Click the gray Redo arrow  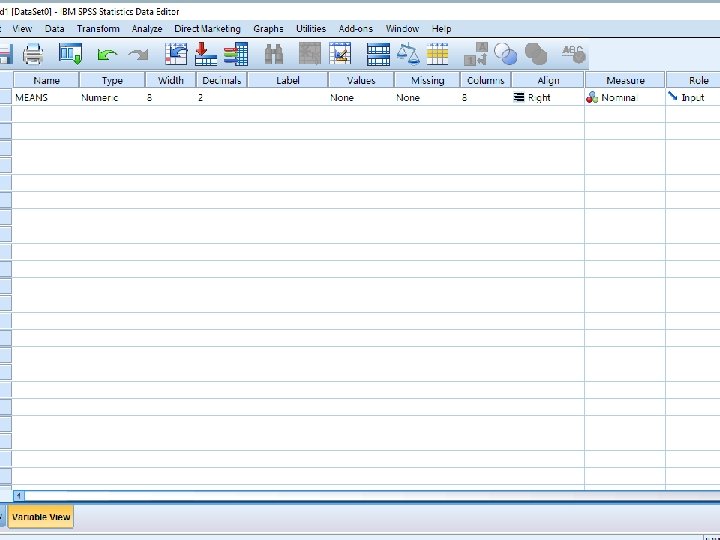click(139, 55)
